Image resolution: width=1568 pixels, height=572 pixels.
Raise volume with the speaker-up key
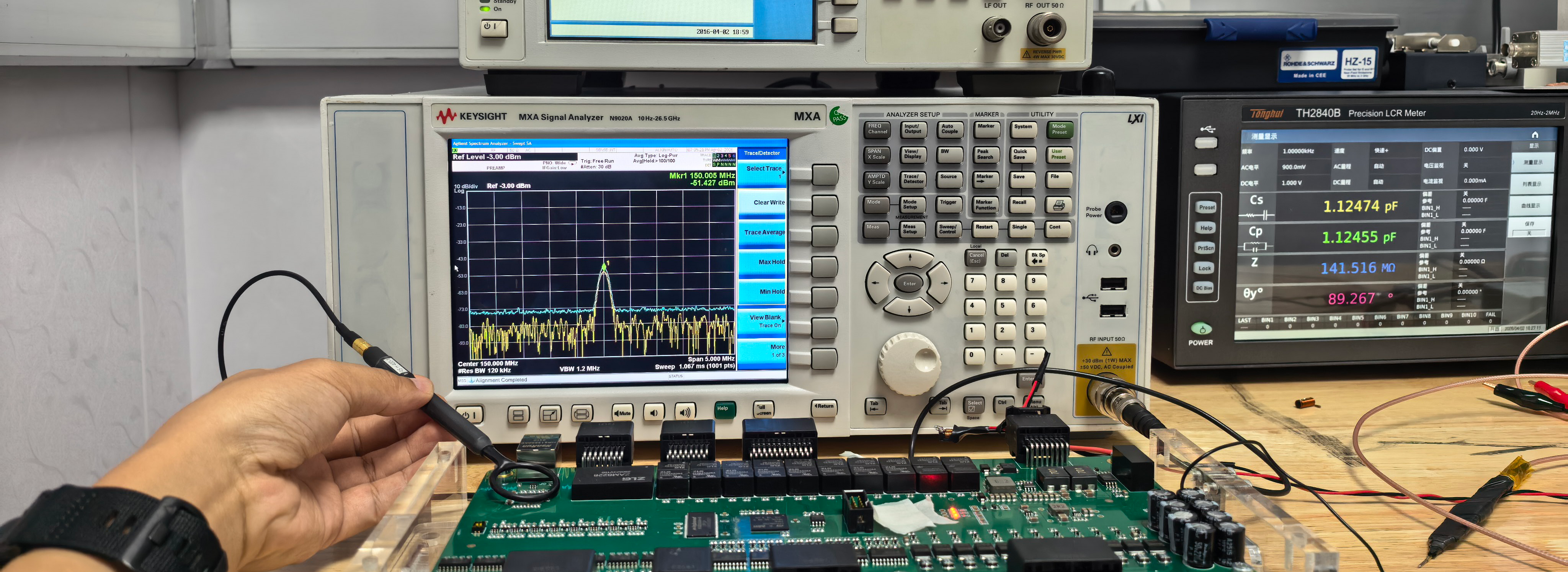pos(685,411)
